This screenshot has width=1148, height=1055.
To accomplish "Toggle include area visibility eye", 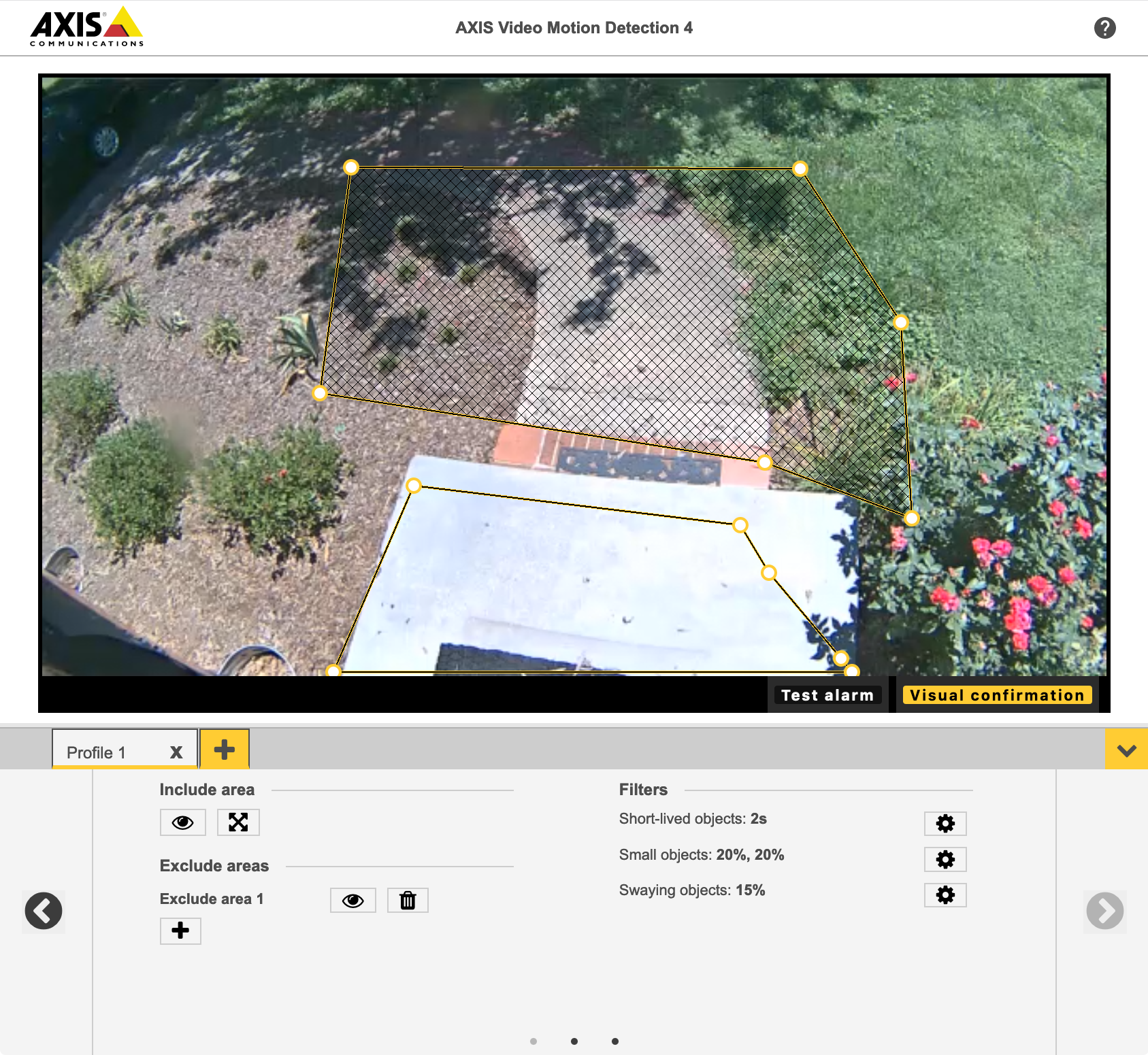I will pyautogui.click(x=182, y=822).
